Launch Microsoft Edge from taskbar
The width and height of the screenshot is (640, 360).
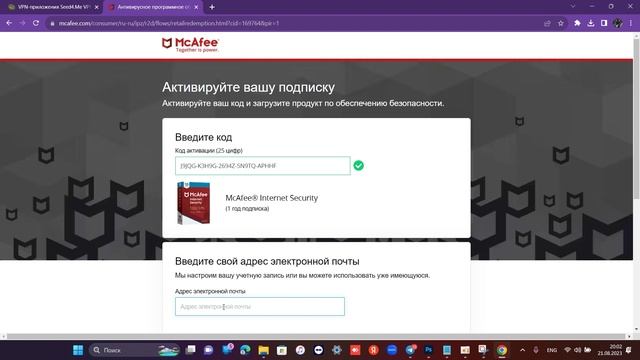point(245,350)
